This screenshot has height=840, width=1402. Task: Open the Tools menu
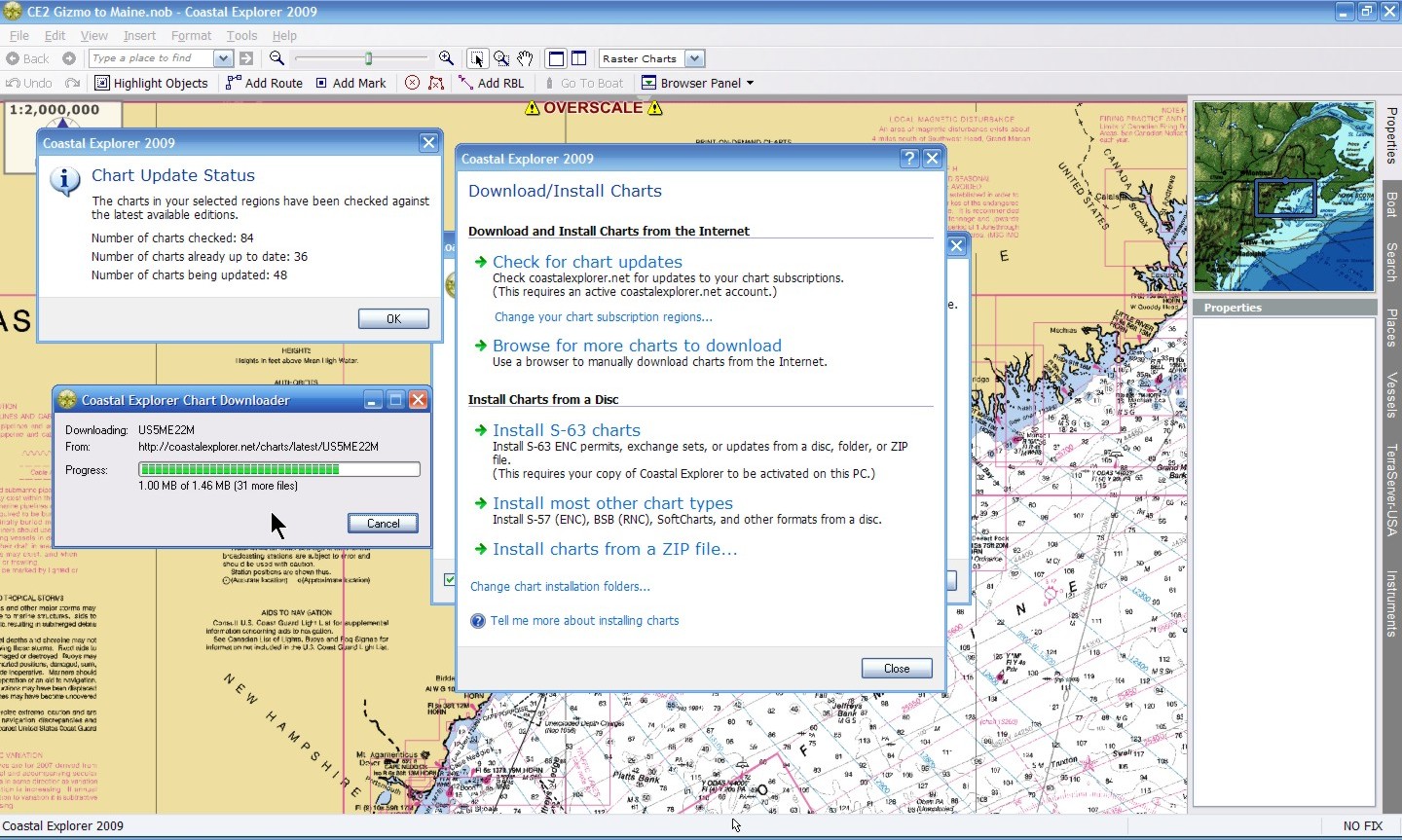241,35
